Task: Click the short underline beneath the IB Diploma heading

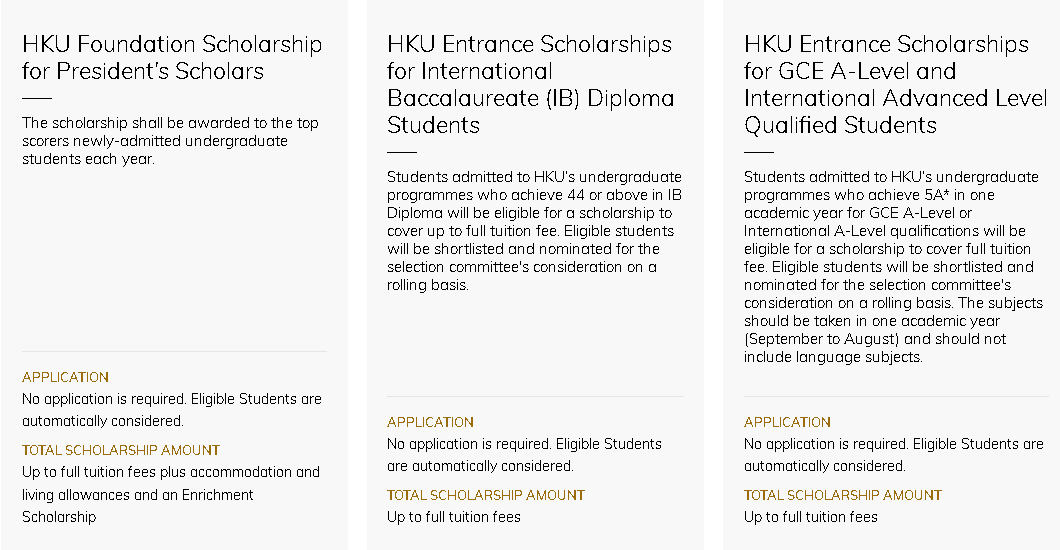Action: (402, 153)
